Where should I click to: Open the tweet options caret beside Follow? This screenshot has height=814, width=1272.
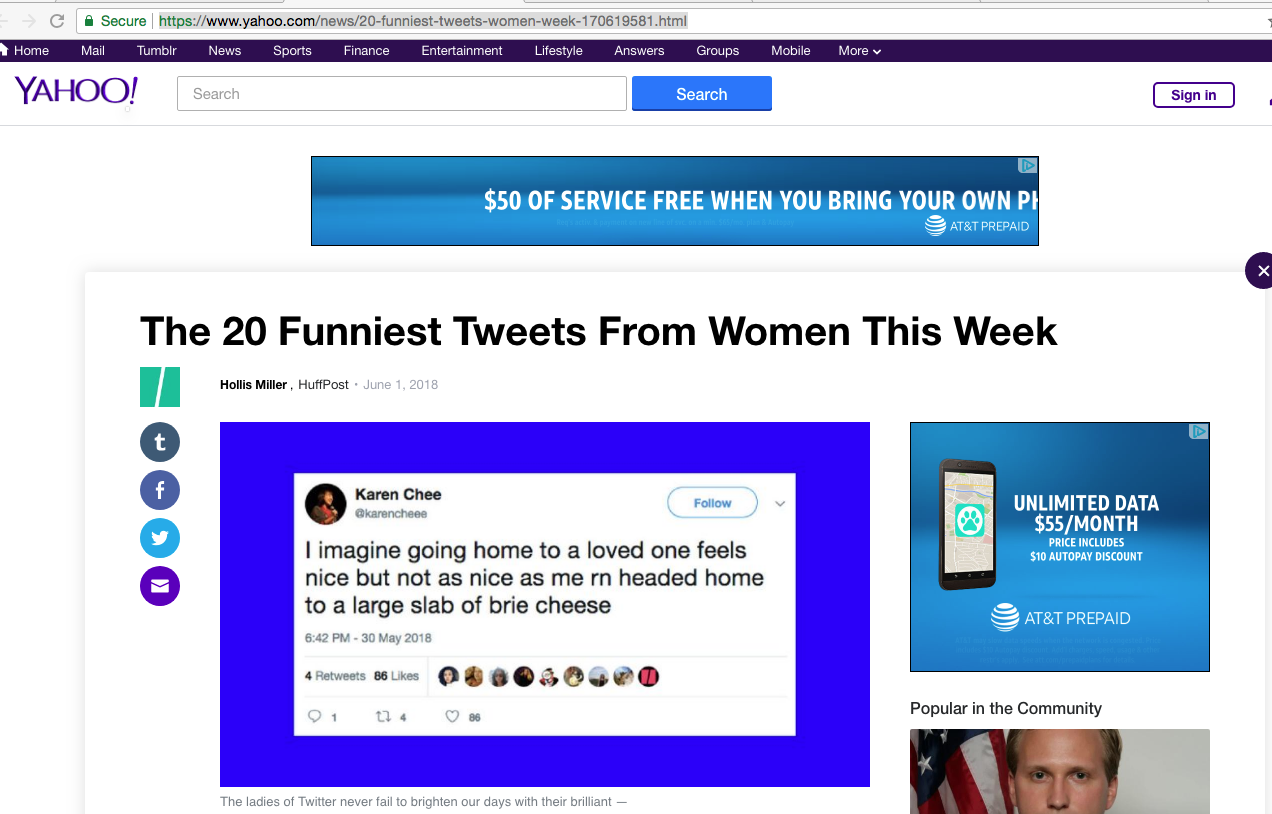[x=780, y=503]
